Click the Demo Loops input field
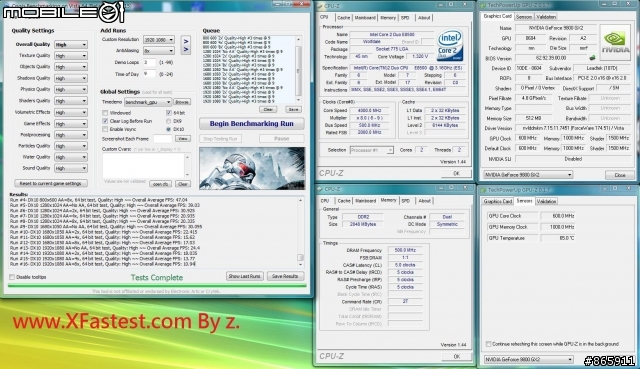640x369 pixels. [149, 62]
